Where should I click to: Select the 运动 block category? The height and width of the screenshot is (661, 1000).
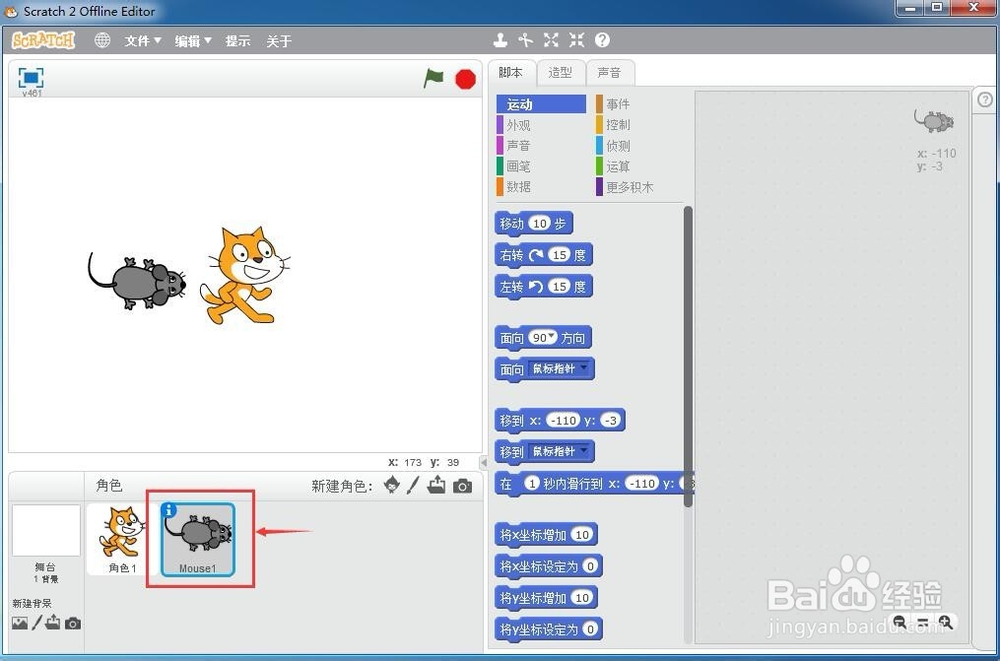[x=541, y=104]
